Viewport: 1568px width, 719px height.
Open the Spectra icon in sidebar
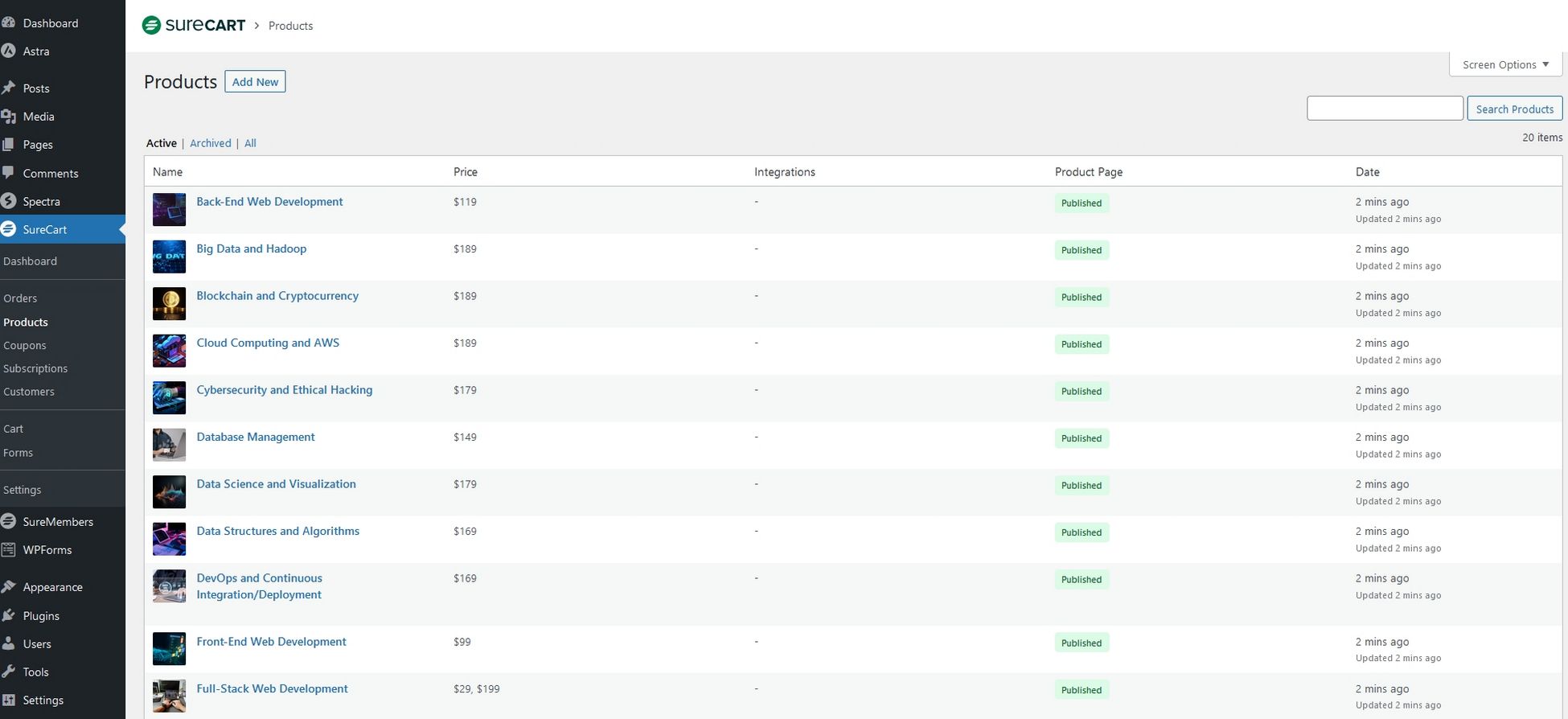9,201
